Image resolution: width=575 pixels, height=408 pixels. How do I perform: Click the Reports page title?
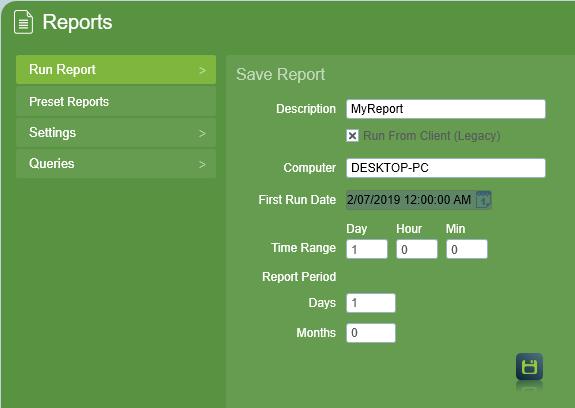point(77,22)
